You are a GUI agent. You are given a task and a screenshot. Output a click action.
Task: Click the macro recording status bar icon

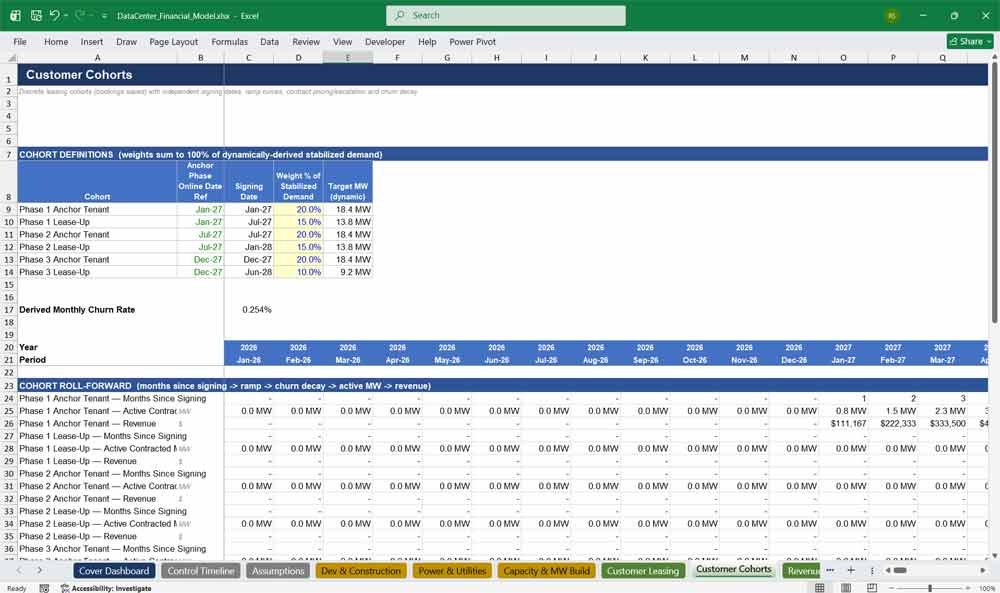coord(44,588)
